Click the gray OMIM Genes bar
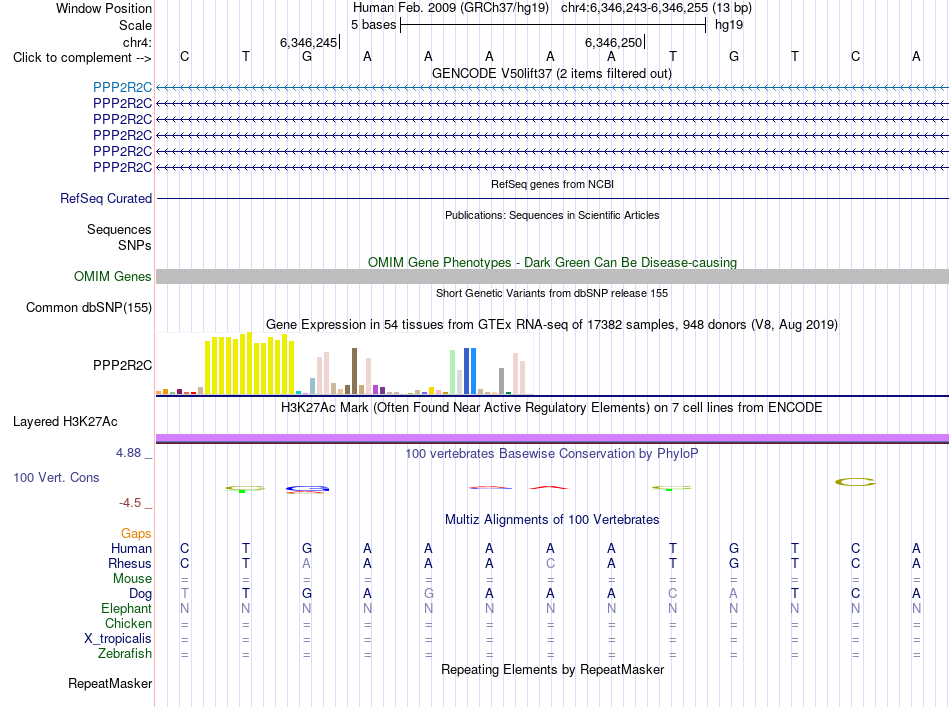This screenshot has width=950, height=707. click(x=552, y=276)
